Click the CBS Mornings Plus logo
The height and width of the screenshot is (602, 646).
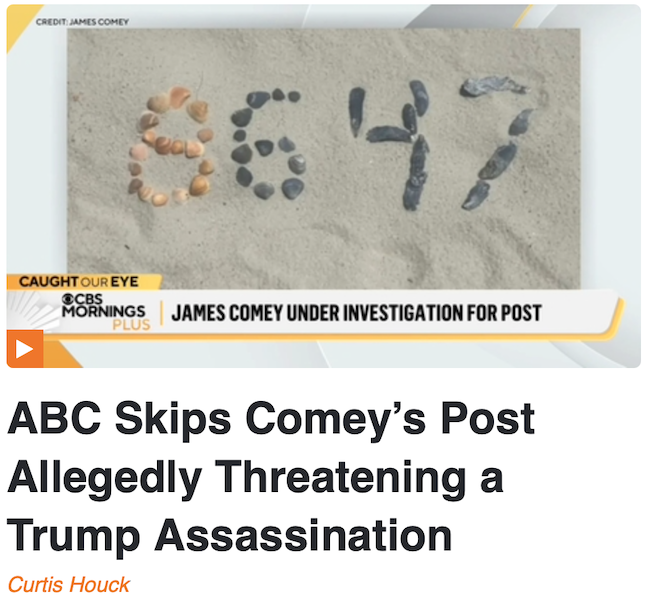coord(106,312)
